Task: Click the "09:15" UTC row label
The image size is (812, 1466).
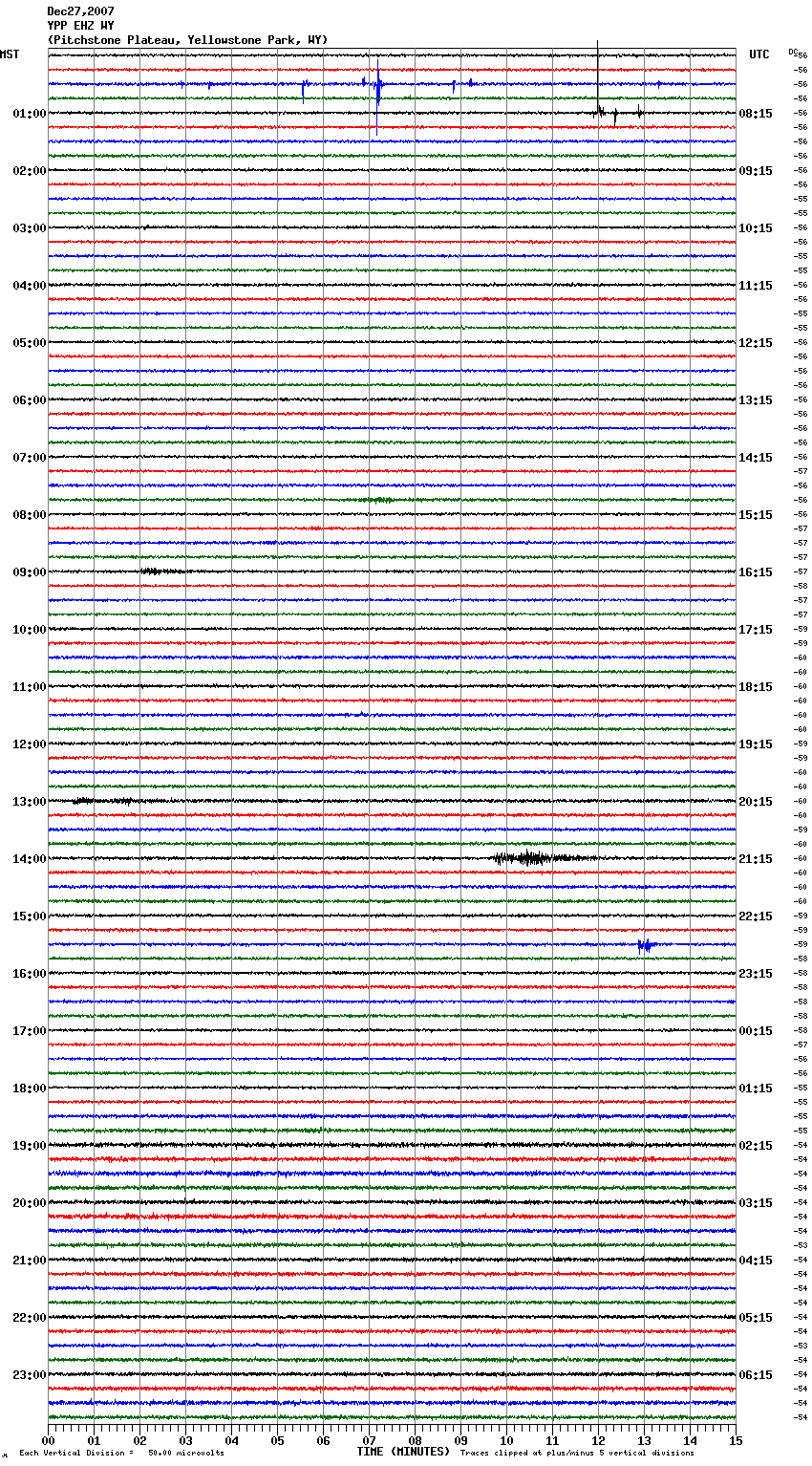Action: coord(756,171)
